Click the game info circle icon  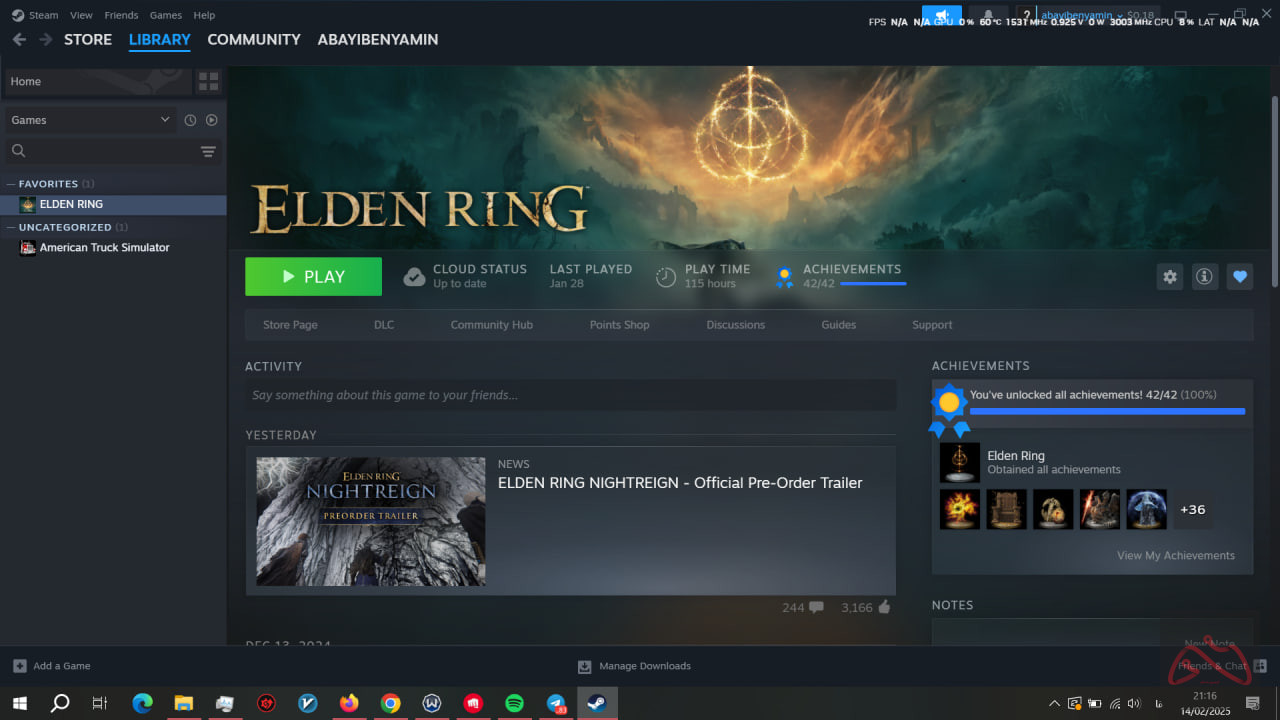tap(1204, 276)
